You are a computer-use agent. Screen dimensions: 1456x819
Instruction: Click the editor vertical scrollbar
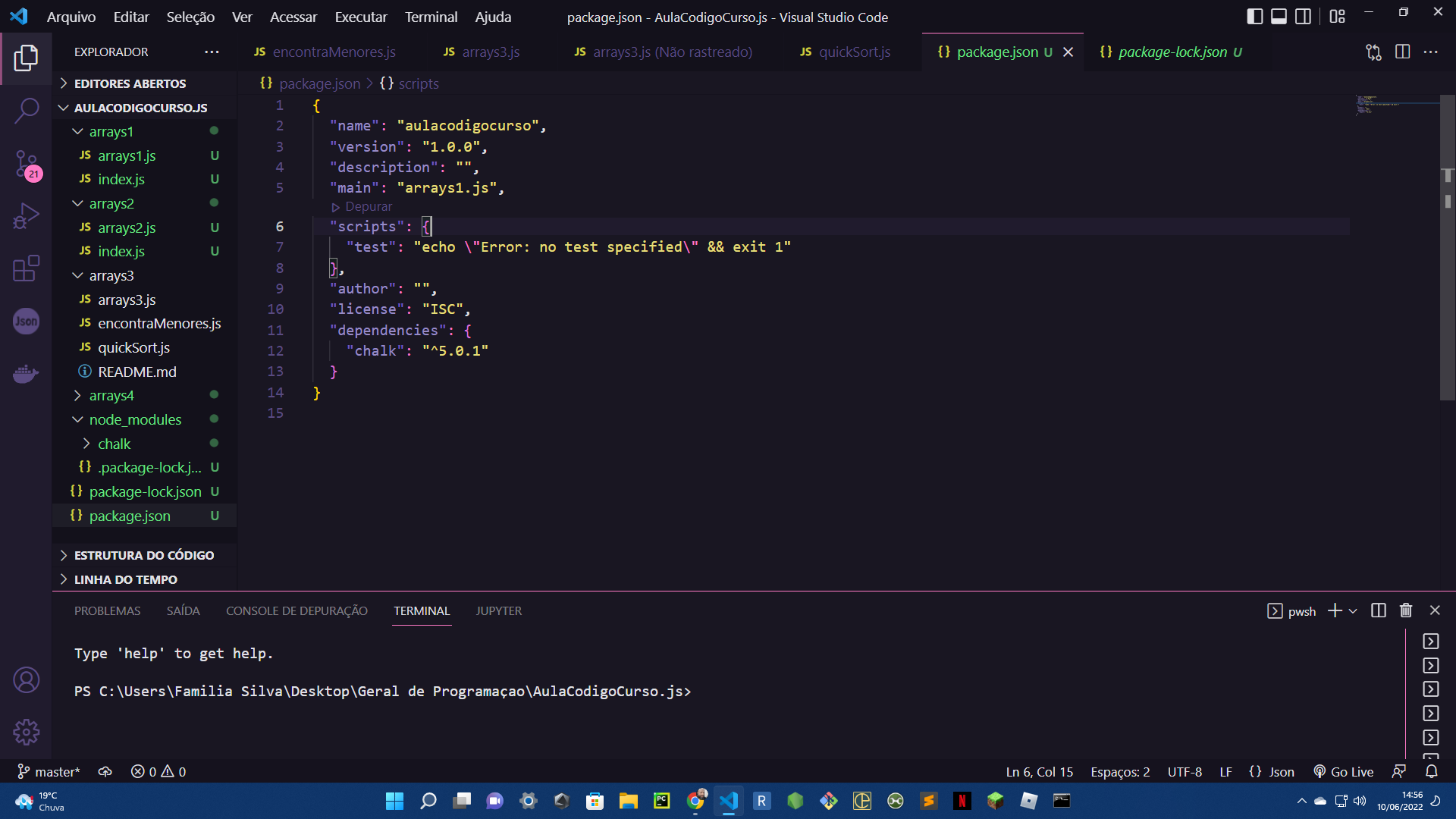1448,246
